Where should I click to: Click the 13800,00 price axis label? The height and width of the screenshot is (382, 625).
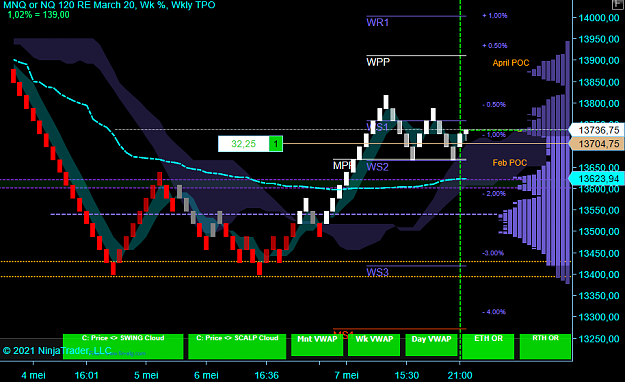tap(599, 104)
